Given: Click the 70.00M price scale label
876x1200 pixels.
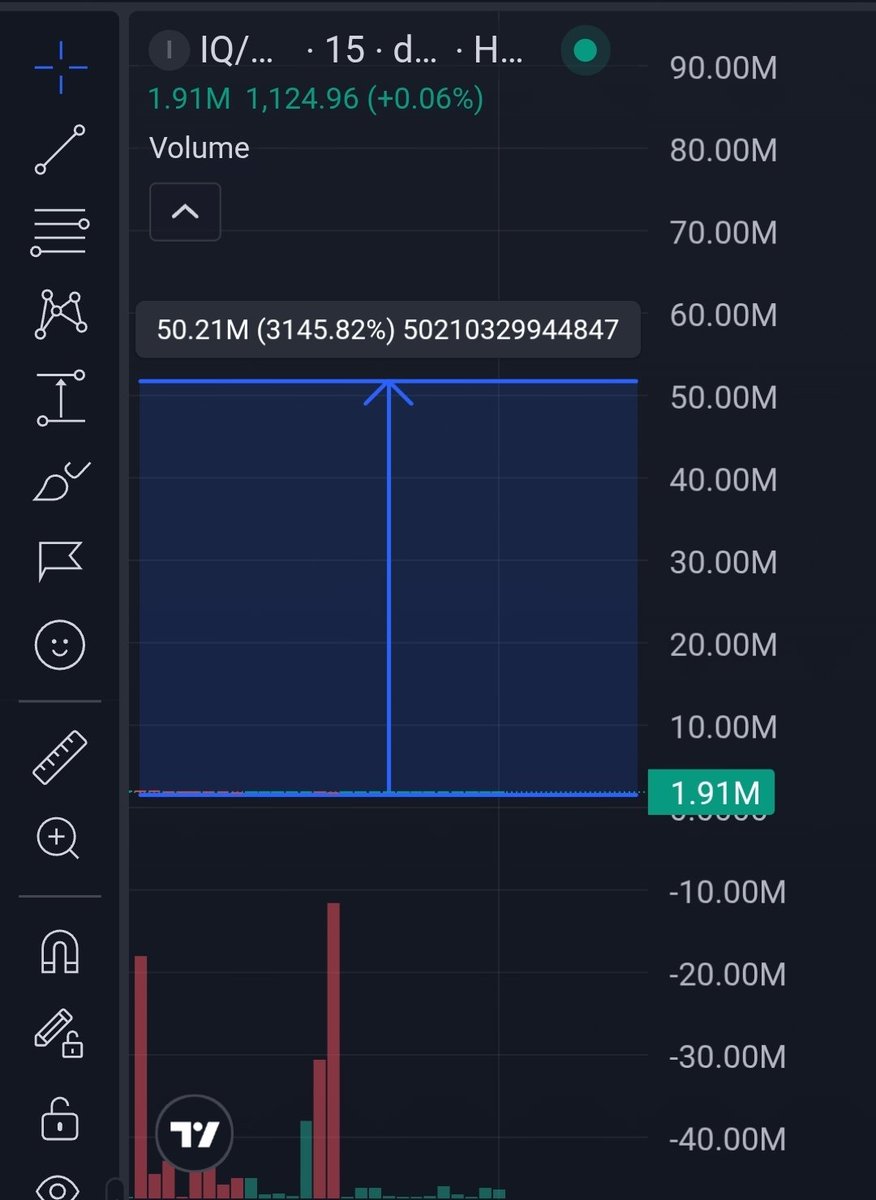Looking at the screenshot, I should (x=723, y=233).
